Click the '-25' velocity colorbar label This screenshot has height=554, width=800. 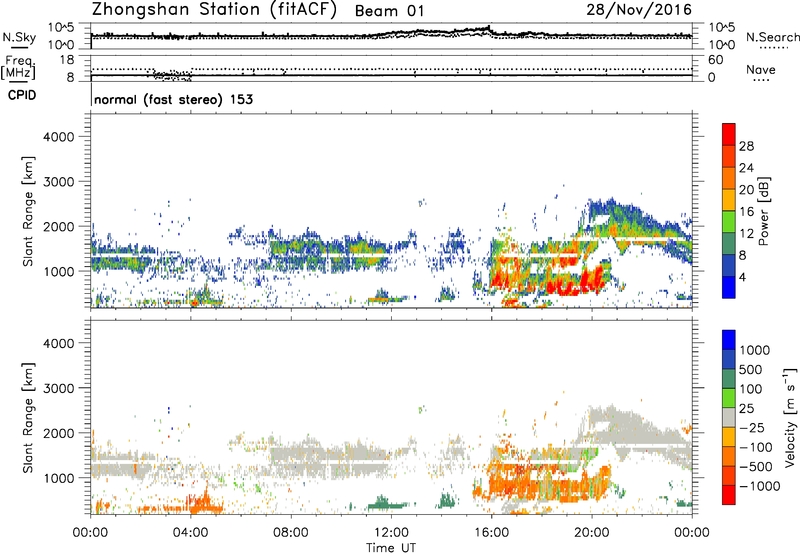(752, 428)
